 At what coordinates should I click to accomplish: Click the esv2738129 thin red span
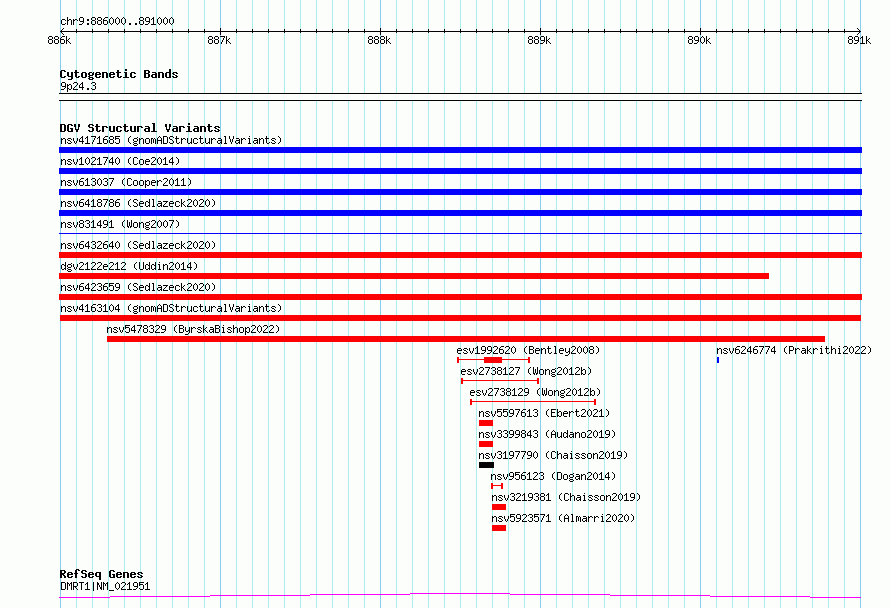click(x=533, y=402)
